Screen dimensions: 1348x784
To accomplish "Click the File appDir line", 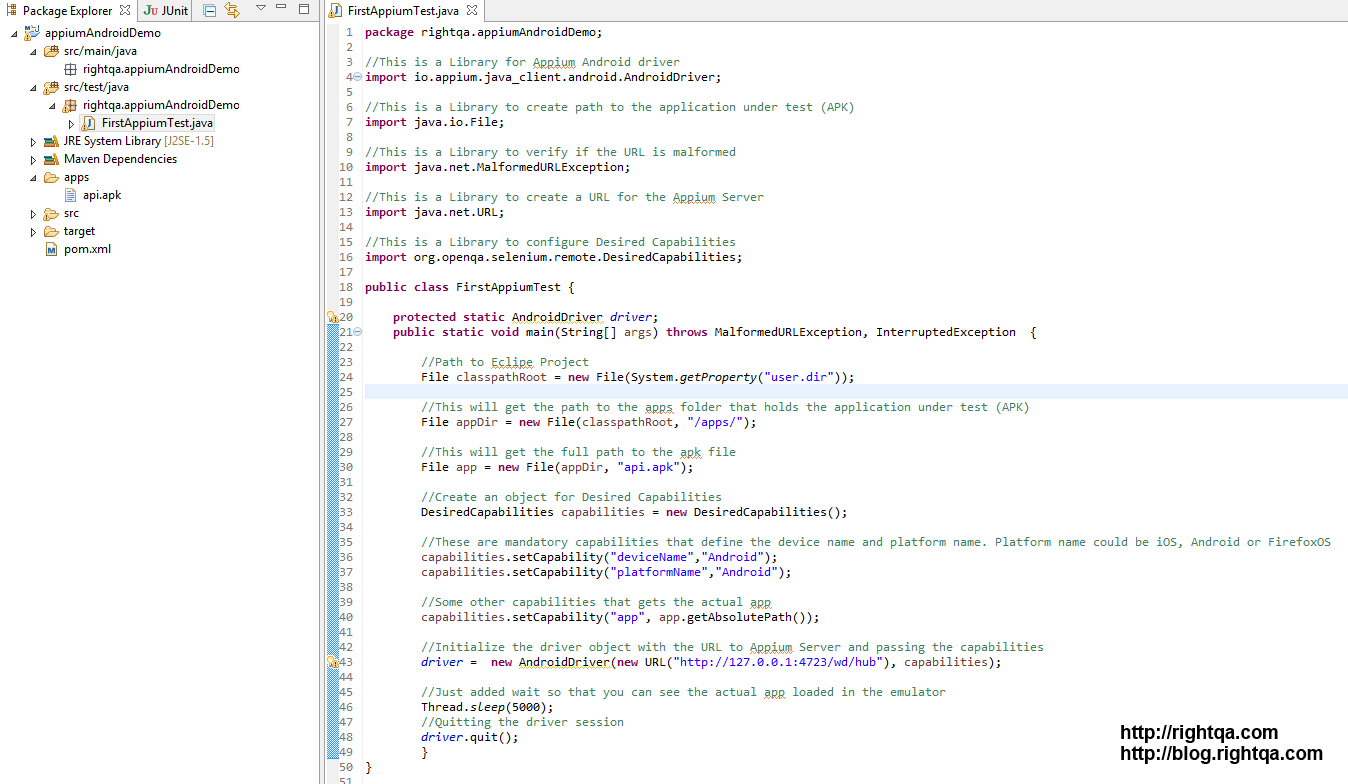I will [589, 422].
